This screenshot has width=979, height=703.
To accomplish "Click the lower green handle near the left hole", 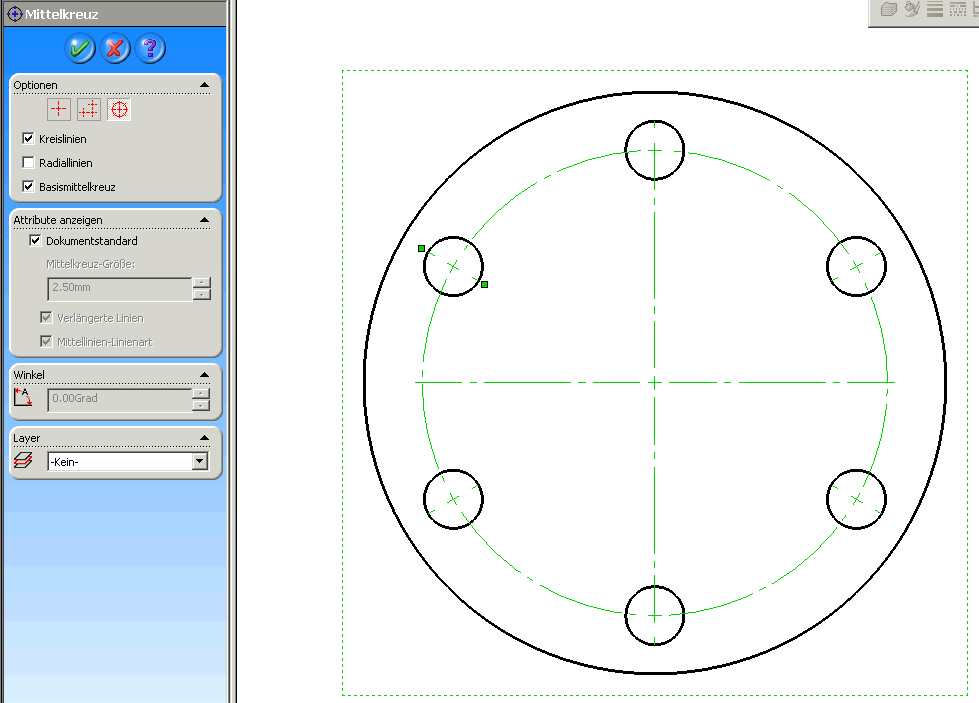I will tap(485, 284).
